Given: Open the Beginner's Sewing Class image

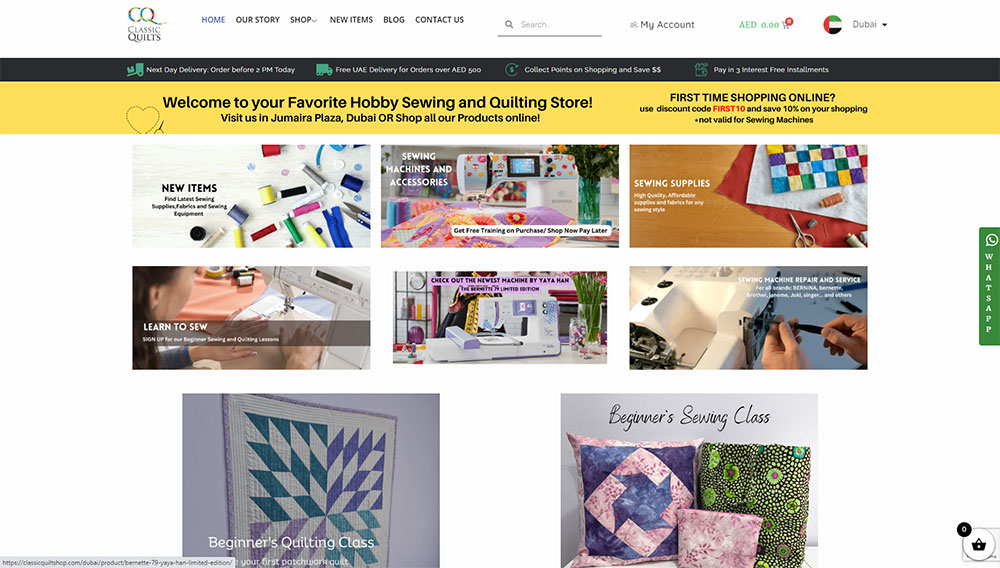Looking at the screenshot, I should pos(689,481).
